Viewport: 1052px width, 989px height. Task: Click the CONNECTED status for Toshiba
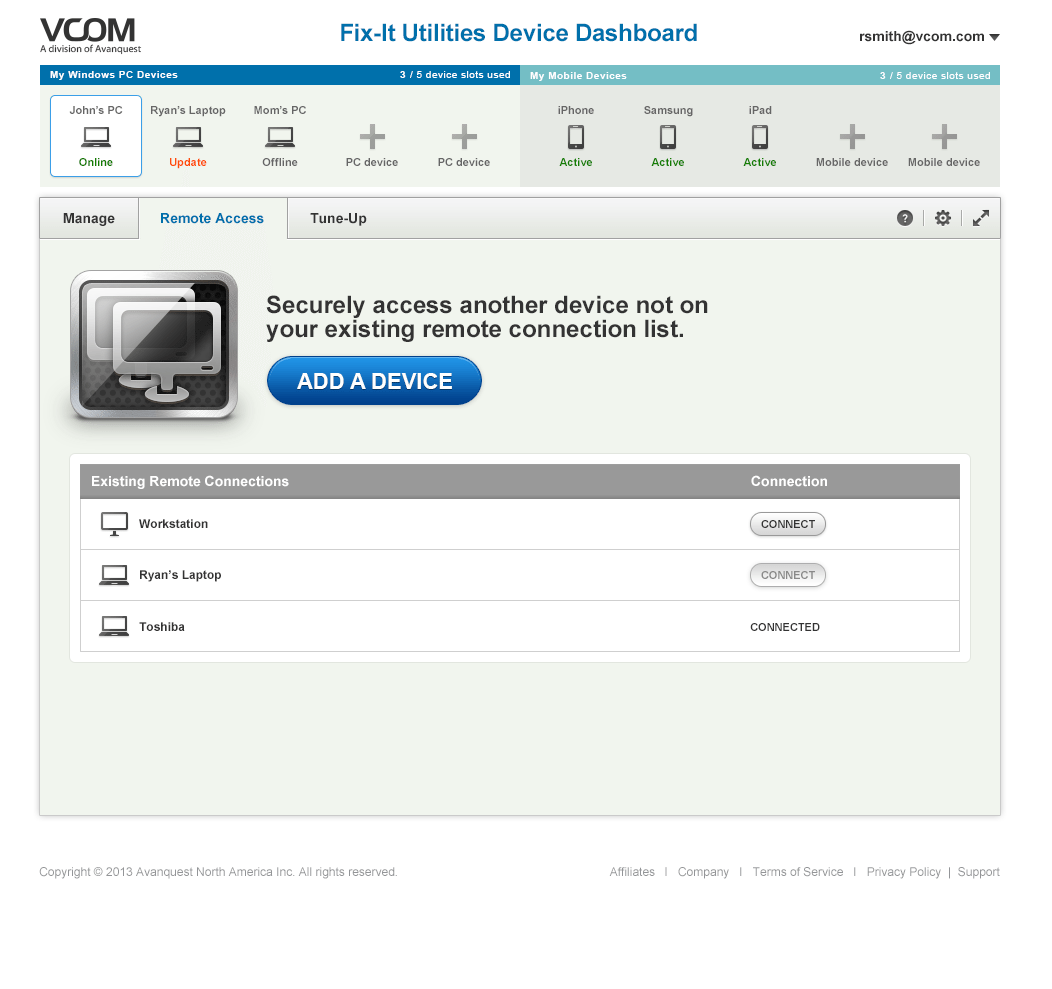tap(785, 627)
